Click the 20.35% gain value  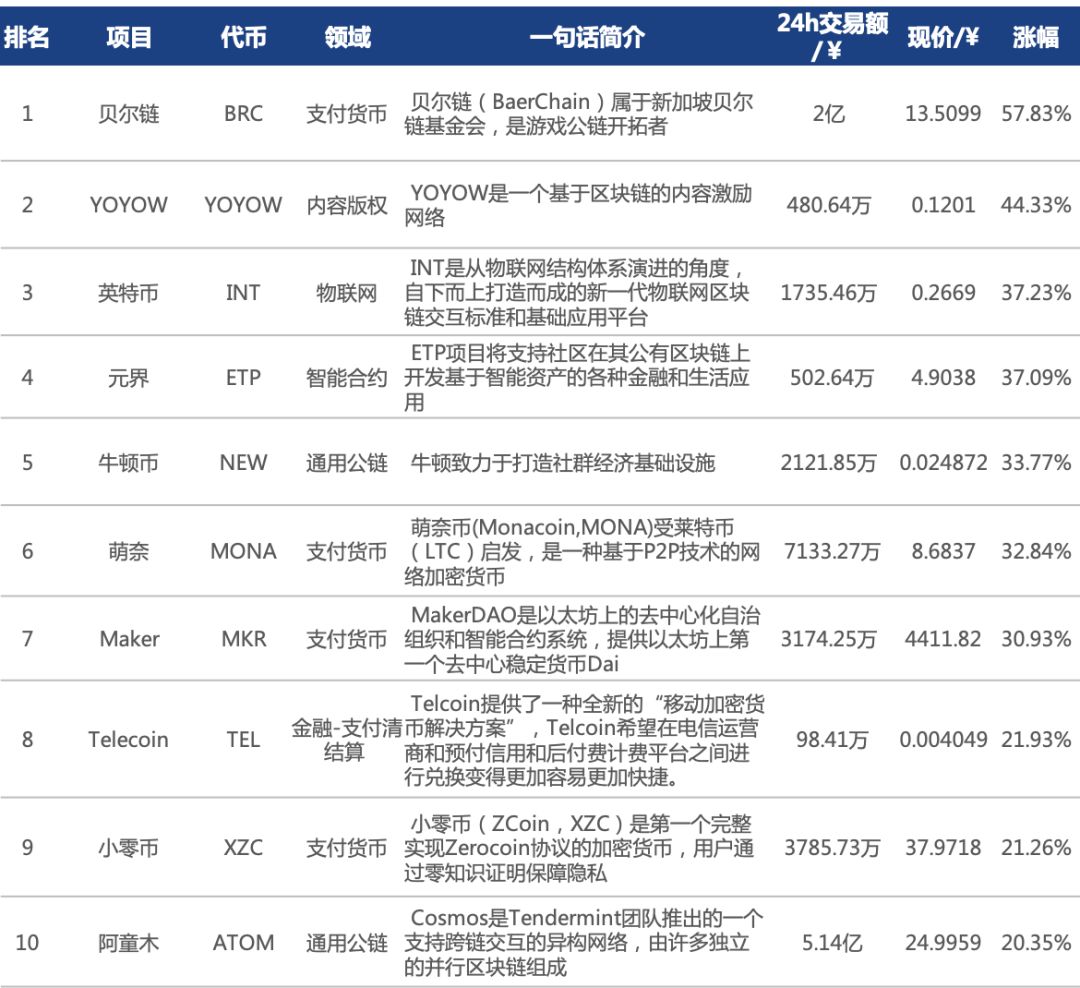pos(1036,942)
